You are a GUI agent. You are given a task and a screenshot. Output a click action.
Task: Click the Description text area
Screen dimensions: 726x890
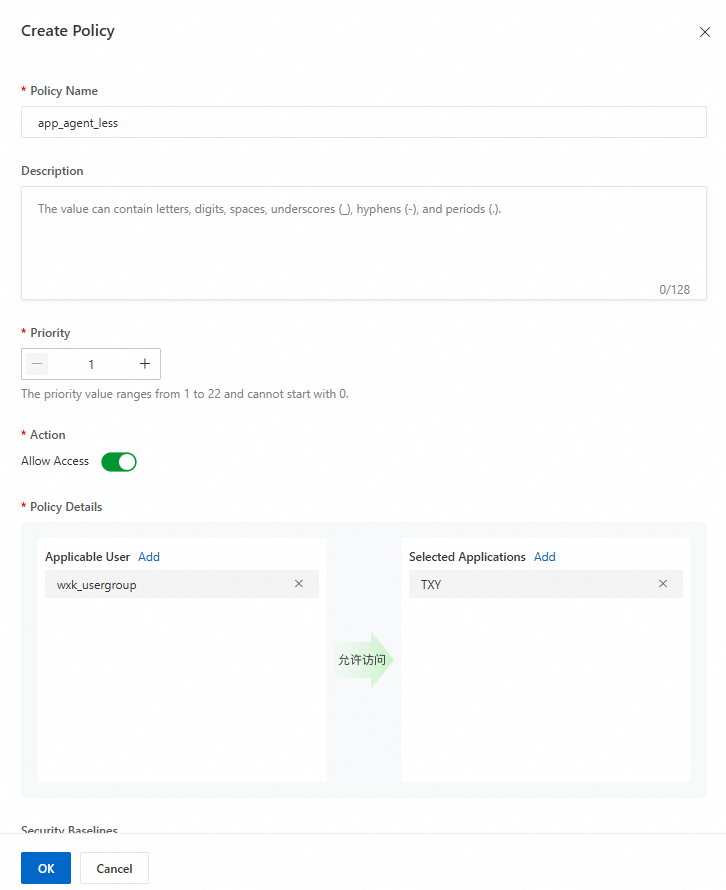pos(364,242)
